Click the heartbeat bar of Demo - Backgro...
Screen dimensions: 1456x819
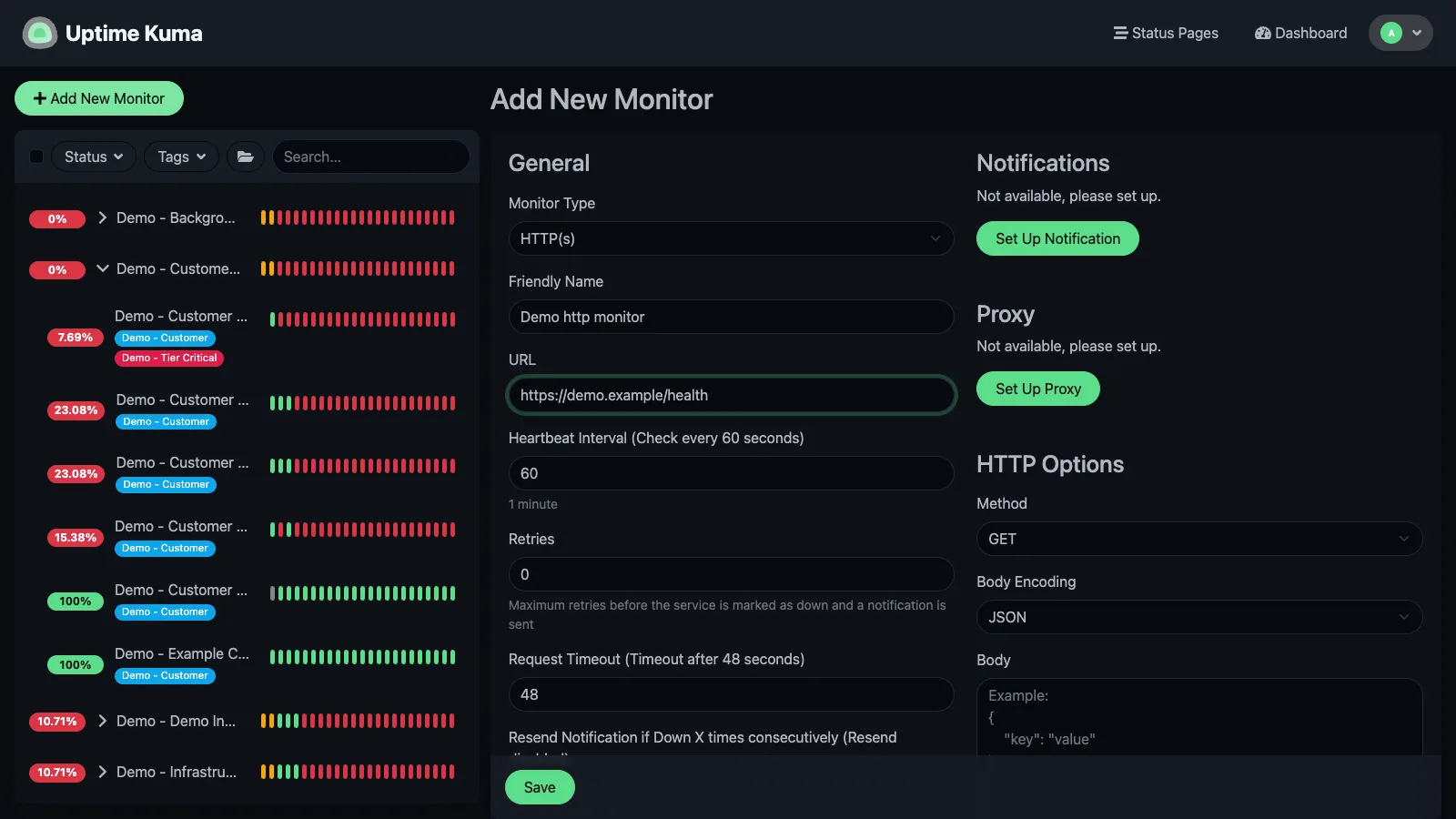[358, 217]
